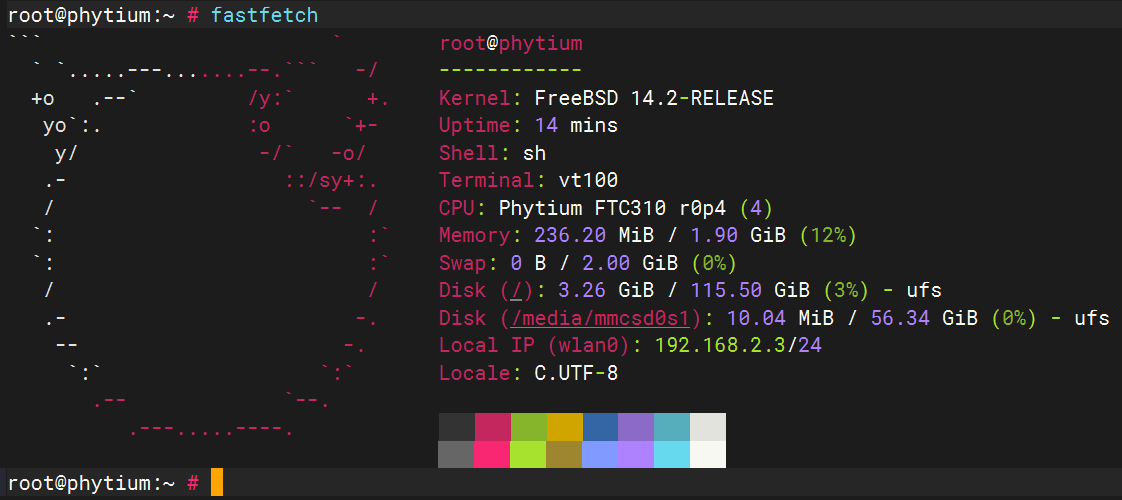Click the bottom 'root@phytium:~ #' prompt text
Screen dimensions: 1122x500
pyautogui.click(x=103, y=483)
